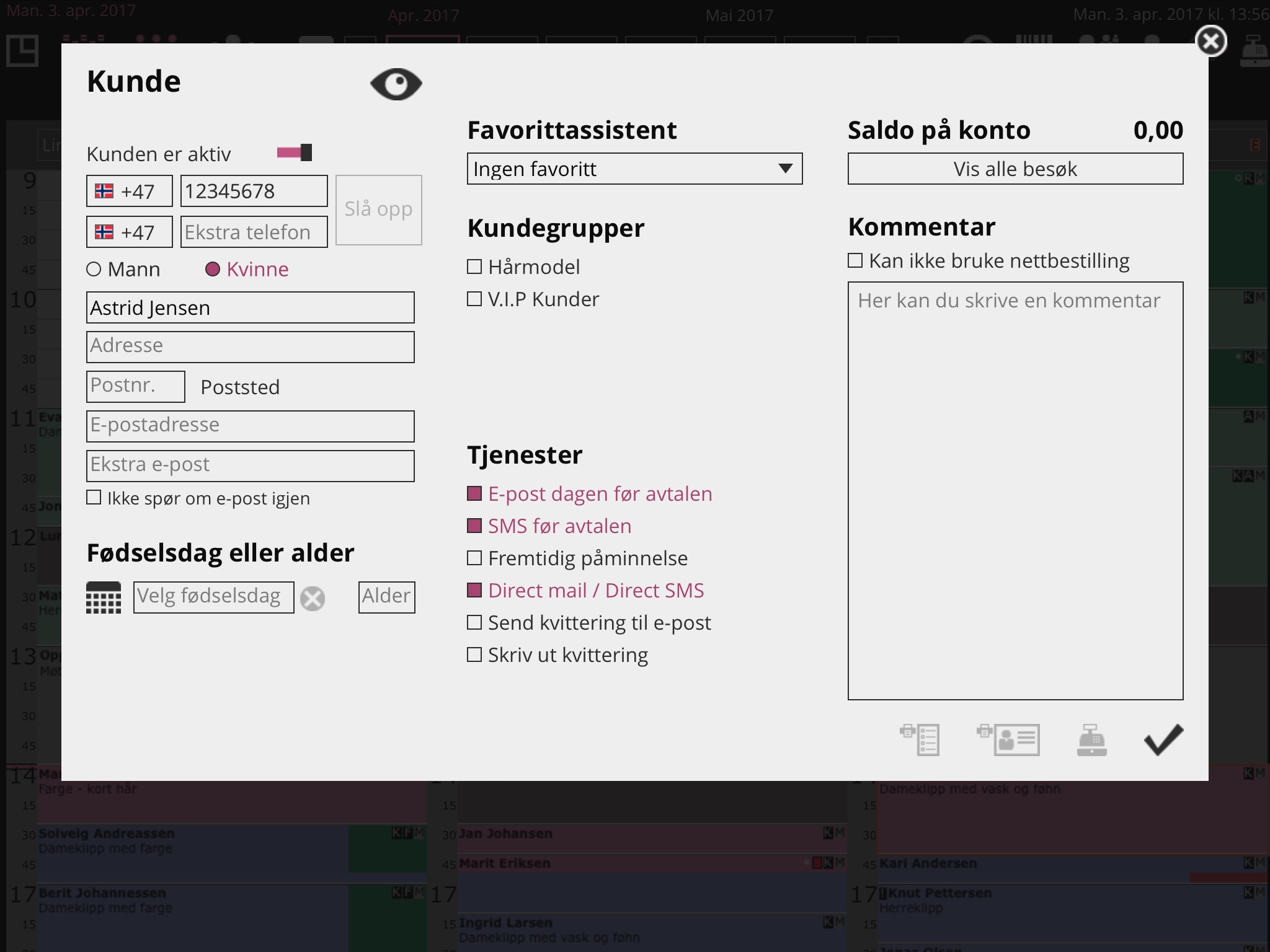
Task: Select Norwegian flag country code for main phone
Action: click(129, 191)
